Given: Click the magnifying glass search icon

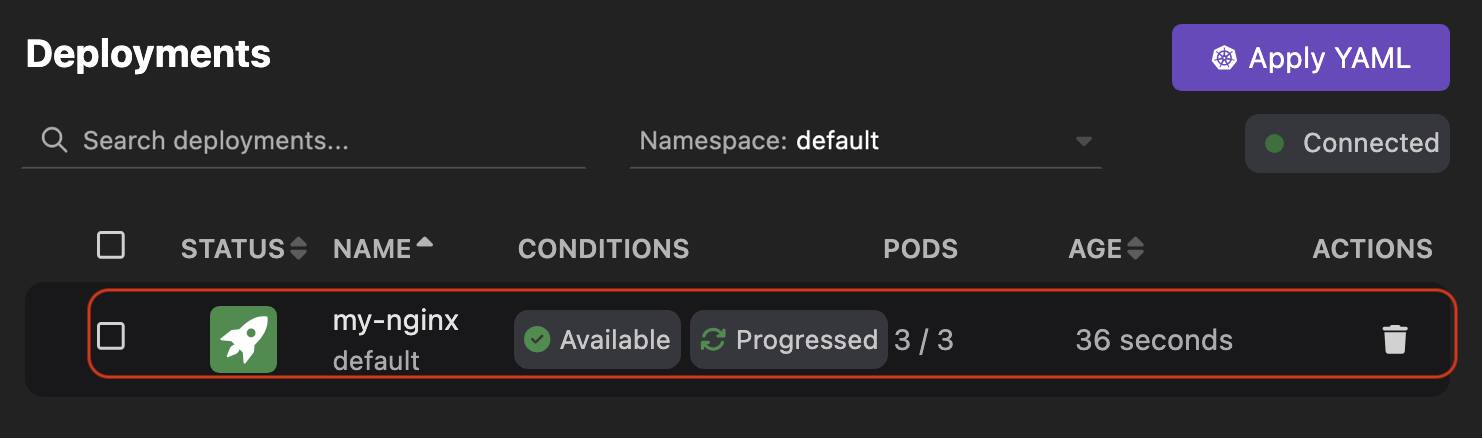Looking at the screenshot, I should point(54,141).
